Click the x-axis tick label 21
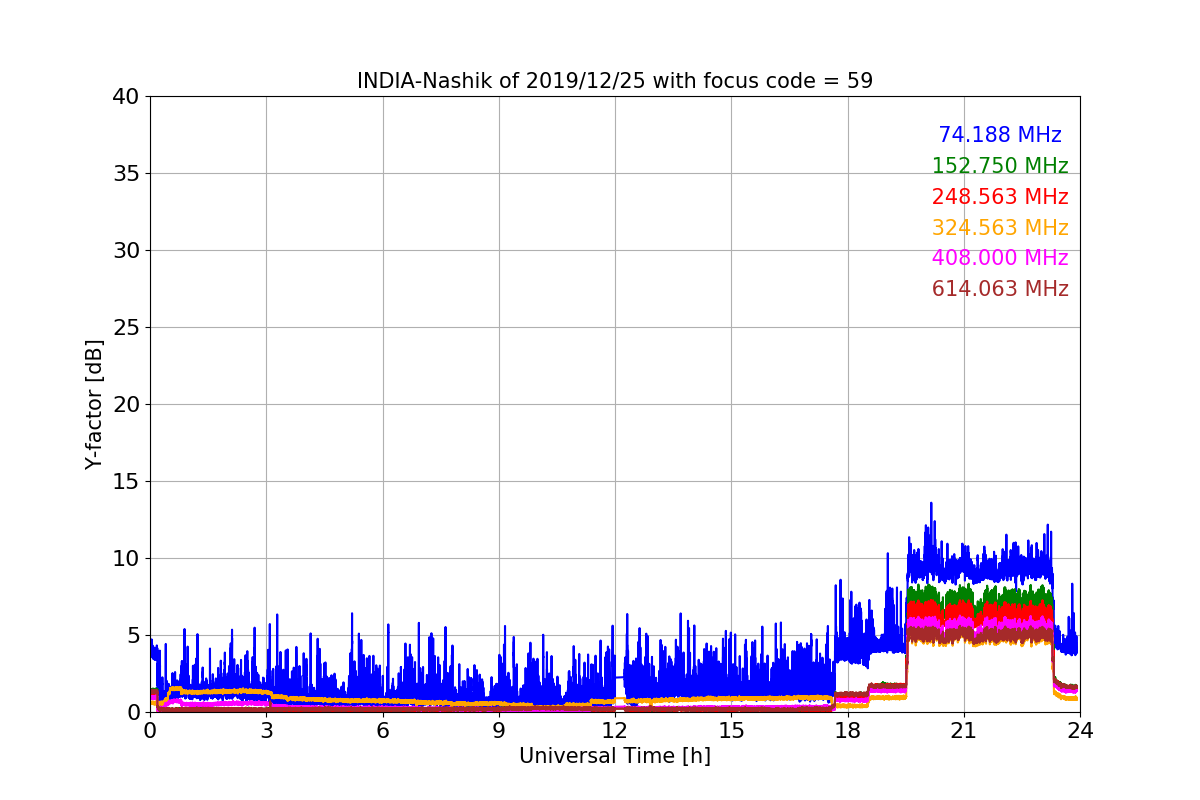1200x800 pixels. (964, 731)
